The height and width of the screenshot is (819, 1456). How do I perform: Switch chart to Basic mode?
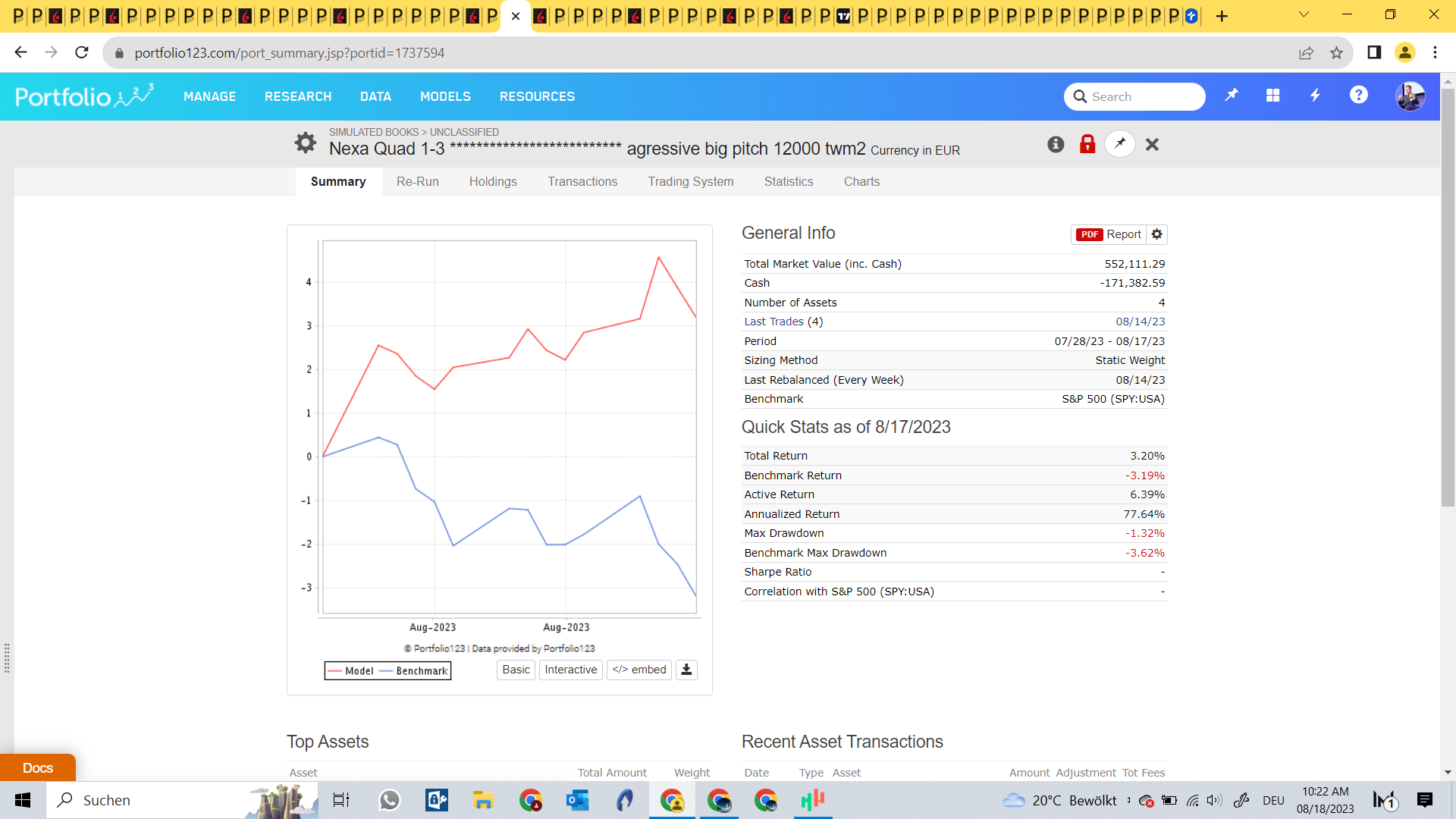coord(516,670)
